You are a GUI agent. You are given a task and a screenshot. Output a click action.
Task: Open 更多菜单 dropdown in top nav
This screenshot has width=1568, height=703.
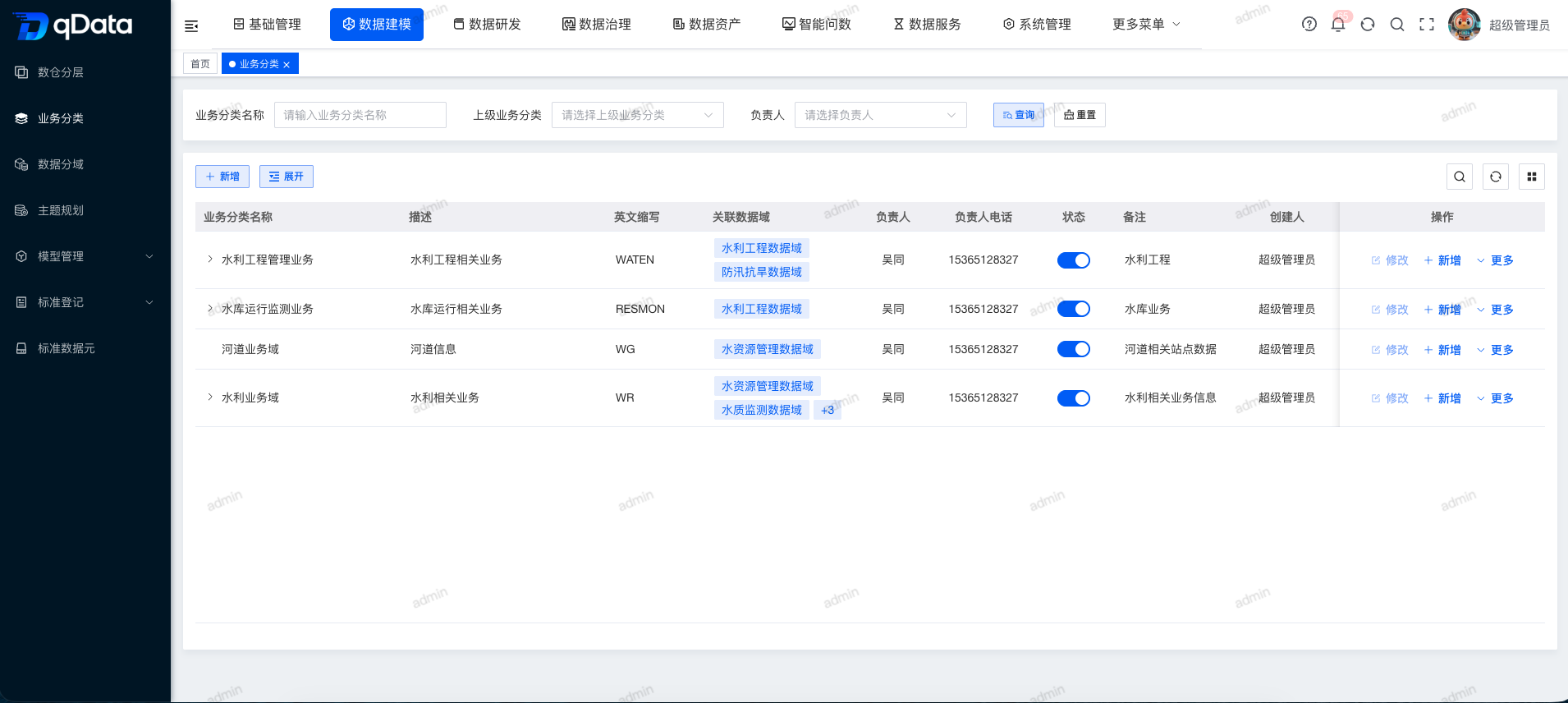coord(1146,25)
